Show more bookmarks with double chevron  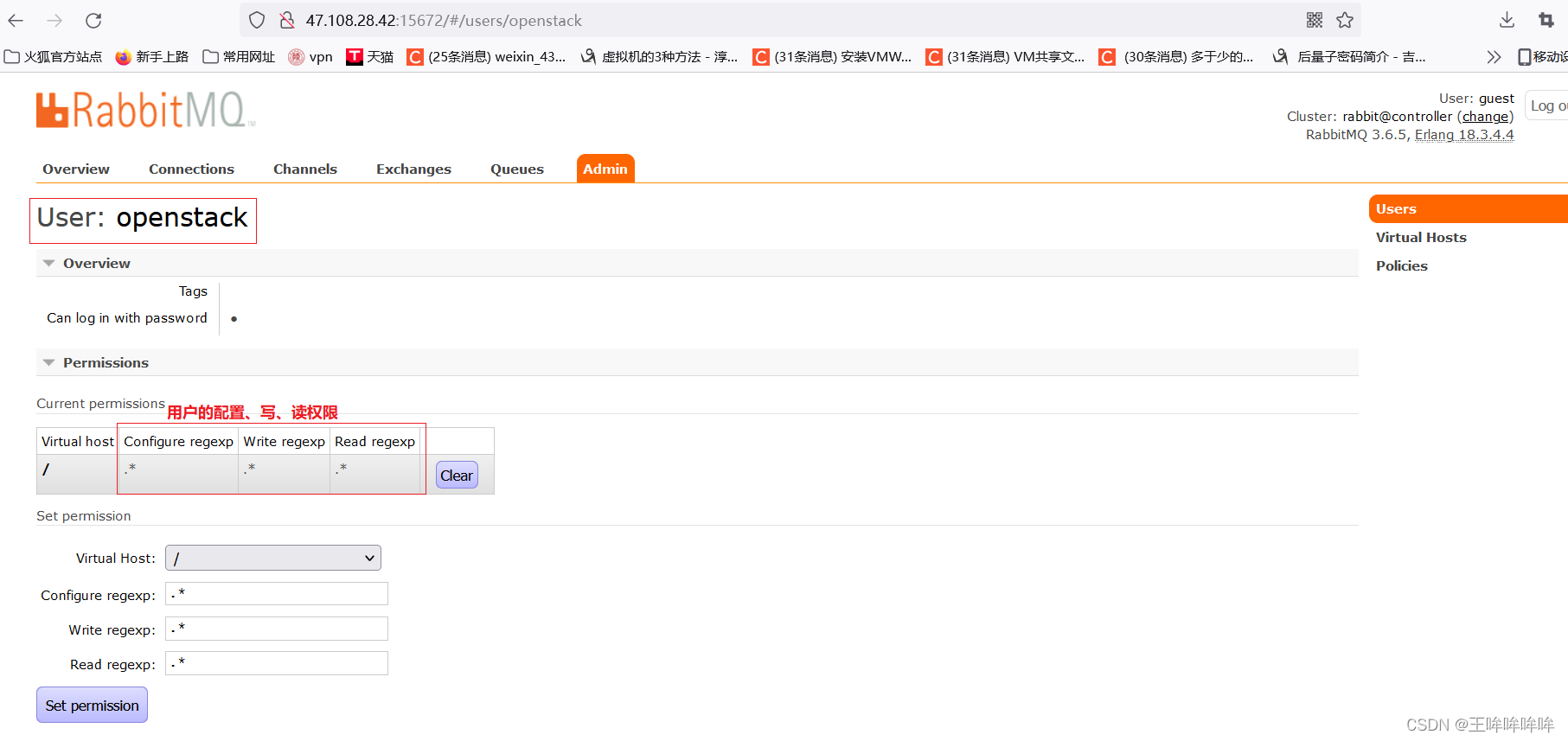(x=1494, y=57)
